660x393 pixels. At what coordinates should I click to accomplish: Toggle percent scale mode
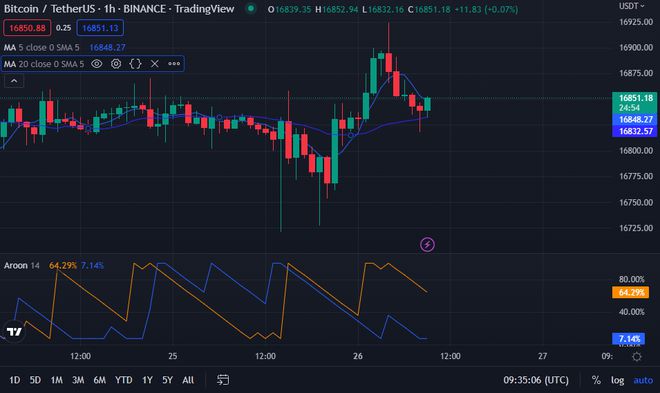(x=596, y=380)
